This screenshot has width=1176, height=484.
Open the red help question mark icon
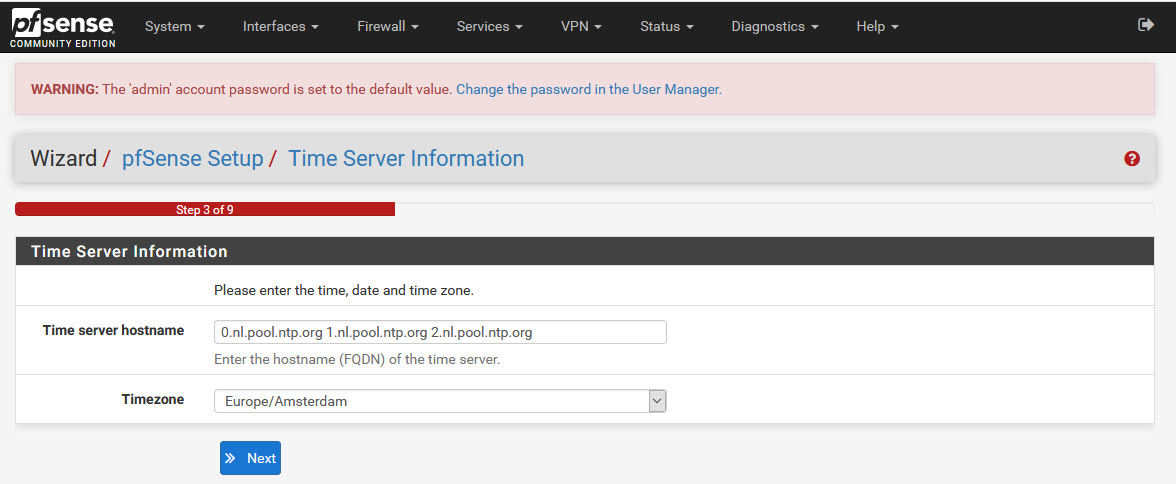tap(1132, 158)
